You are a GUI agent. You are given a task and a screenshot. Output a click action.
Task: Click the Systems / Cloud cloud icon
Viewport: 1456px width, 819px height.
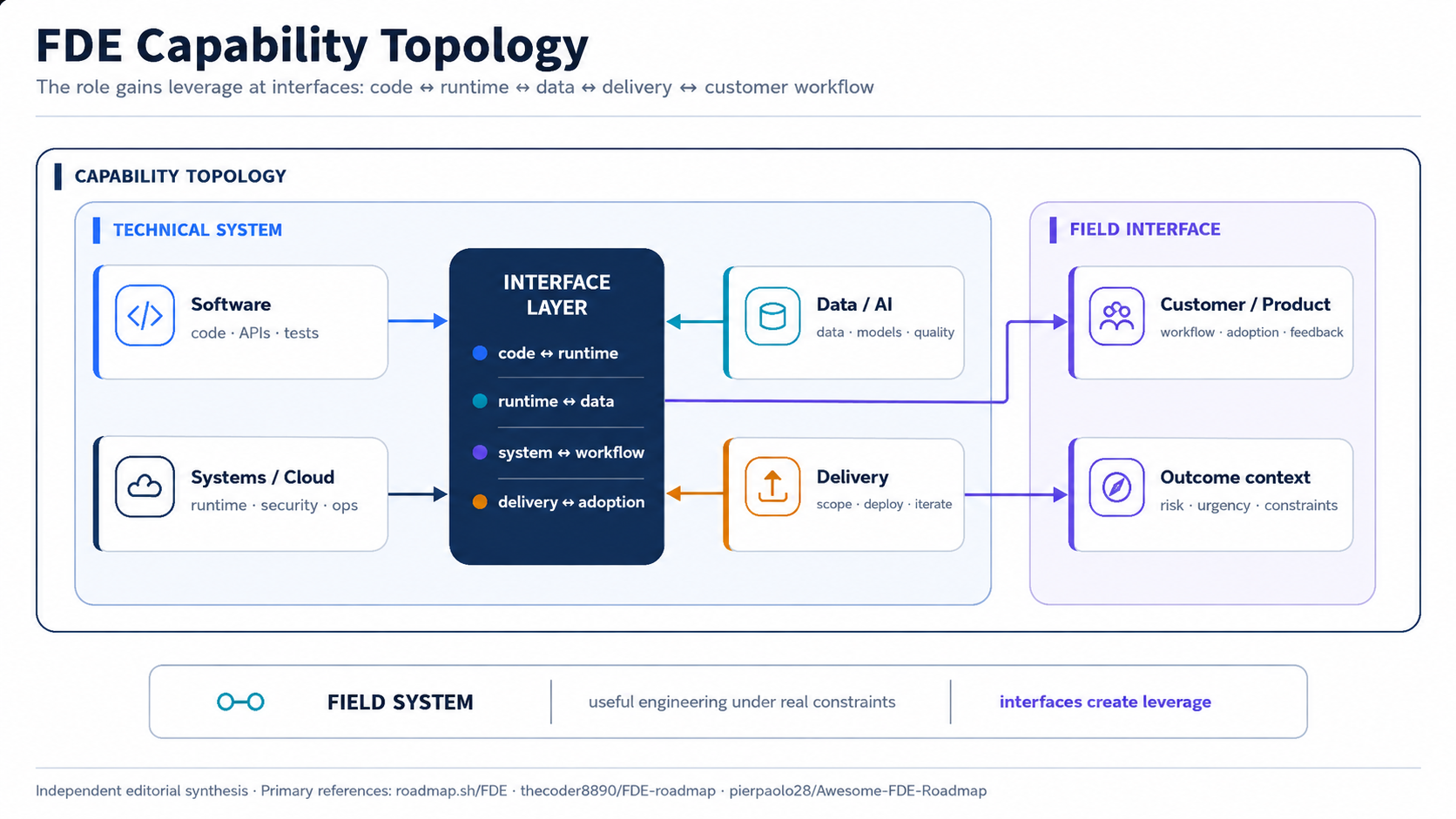[145, 487]
